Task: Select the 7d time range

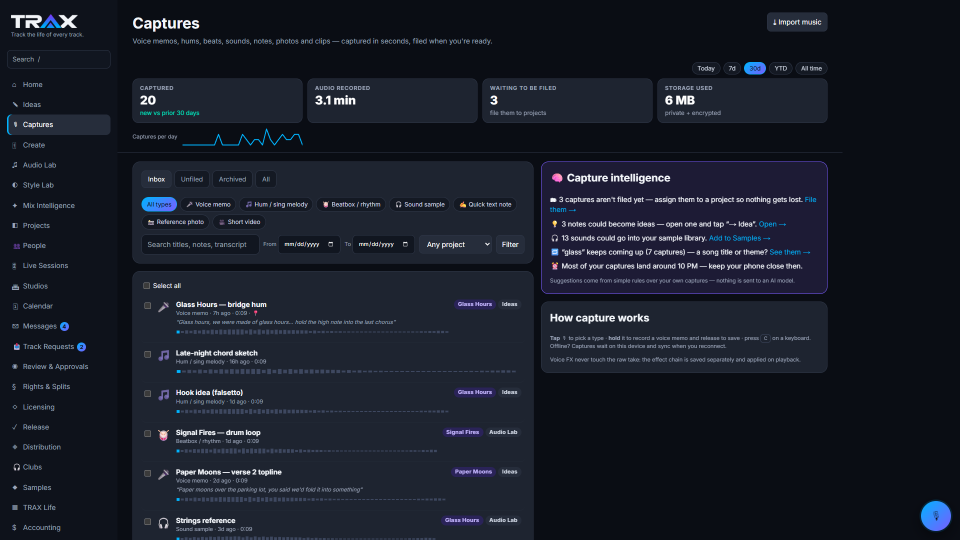Action: coord(732,69)
